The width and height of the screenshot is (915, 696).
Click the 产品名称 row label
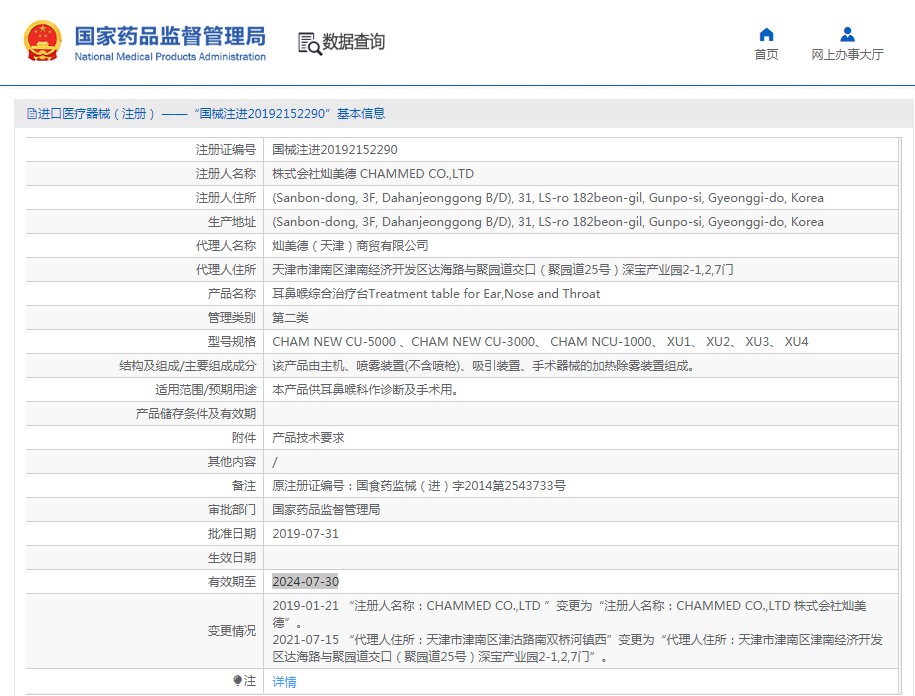click(232, 293)
